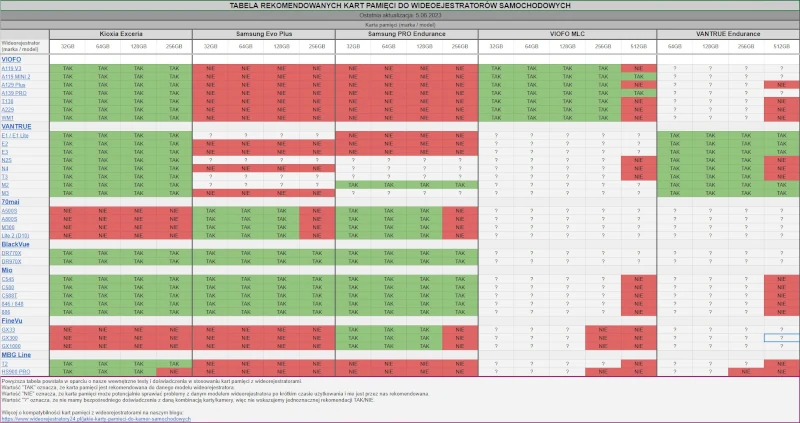800x423 pixels.
Task: Select the Samsung Evo Plus column group header
Action: [264, 34]
